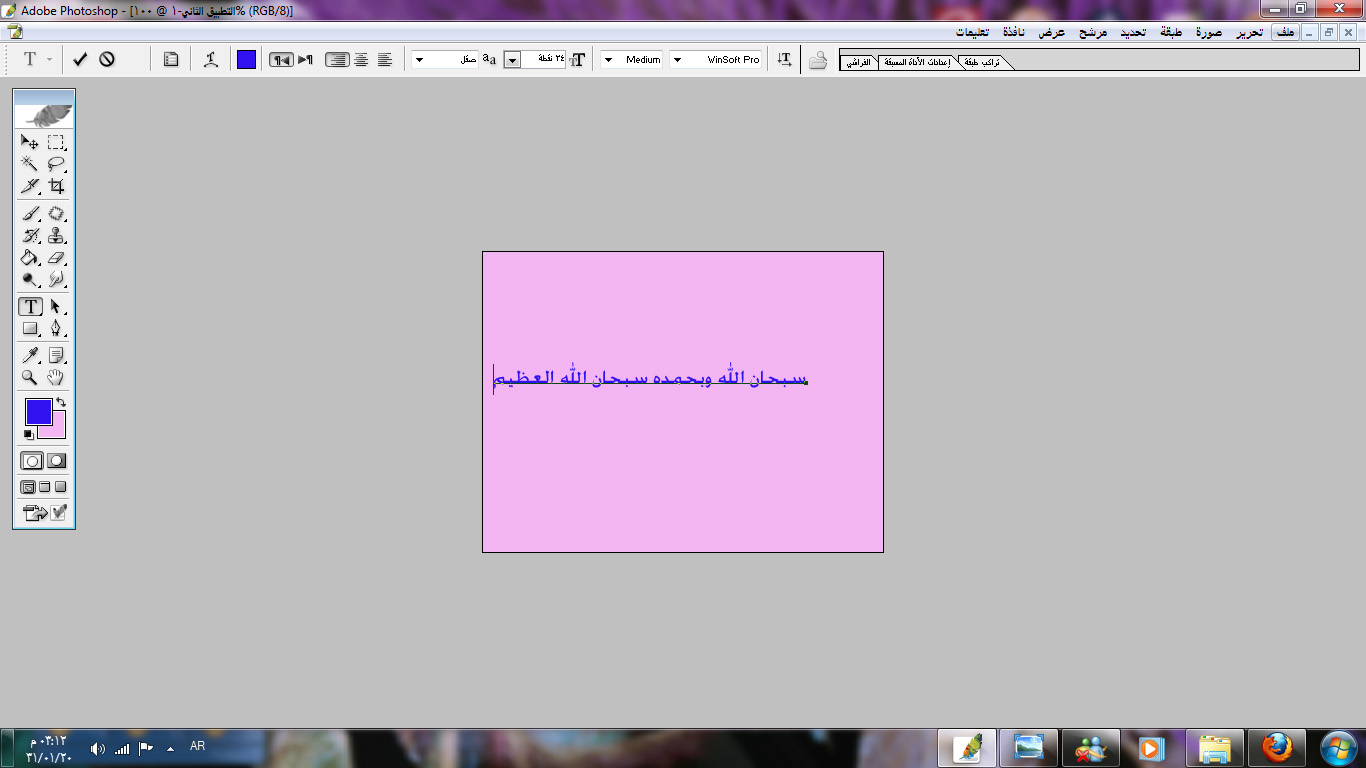Image resolution: width=1366 pixels, height=768 pixels.
Task: Expand the font style Medium dropdown
Action: tap(608, 60)
